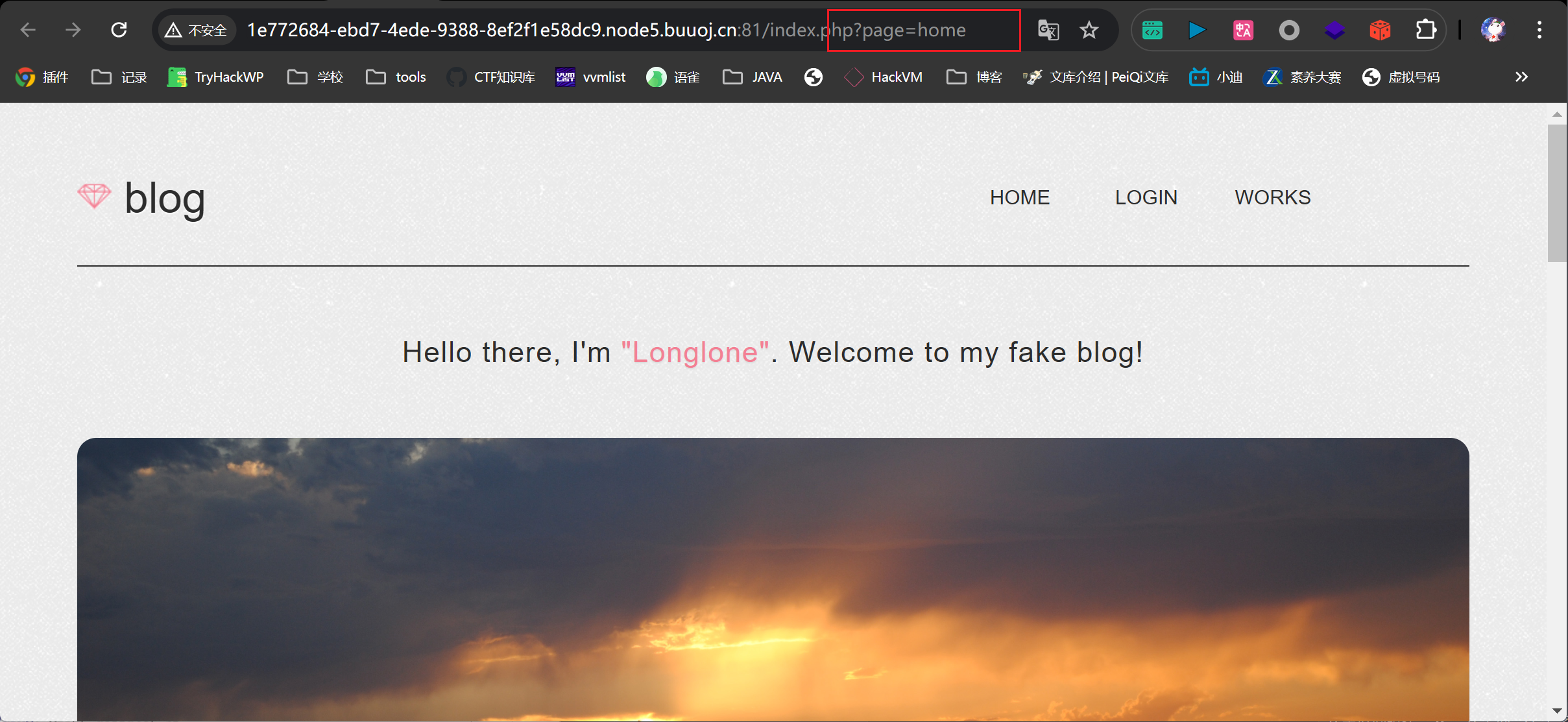Click the blue play-arrow extension icon
The image size is (1568, 722).
(1198, 30)
